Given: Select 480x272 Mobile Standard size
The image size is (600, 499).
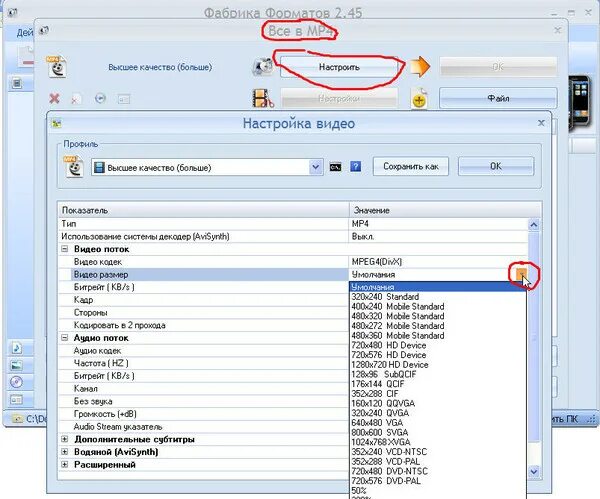Looking at the screenshot, I should pyautogui.click(x=438, y=326).
